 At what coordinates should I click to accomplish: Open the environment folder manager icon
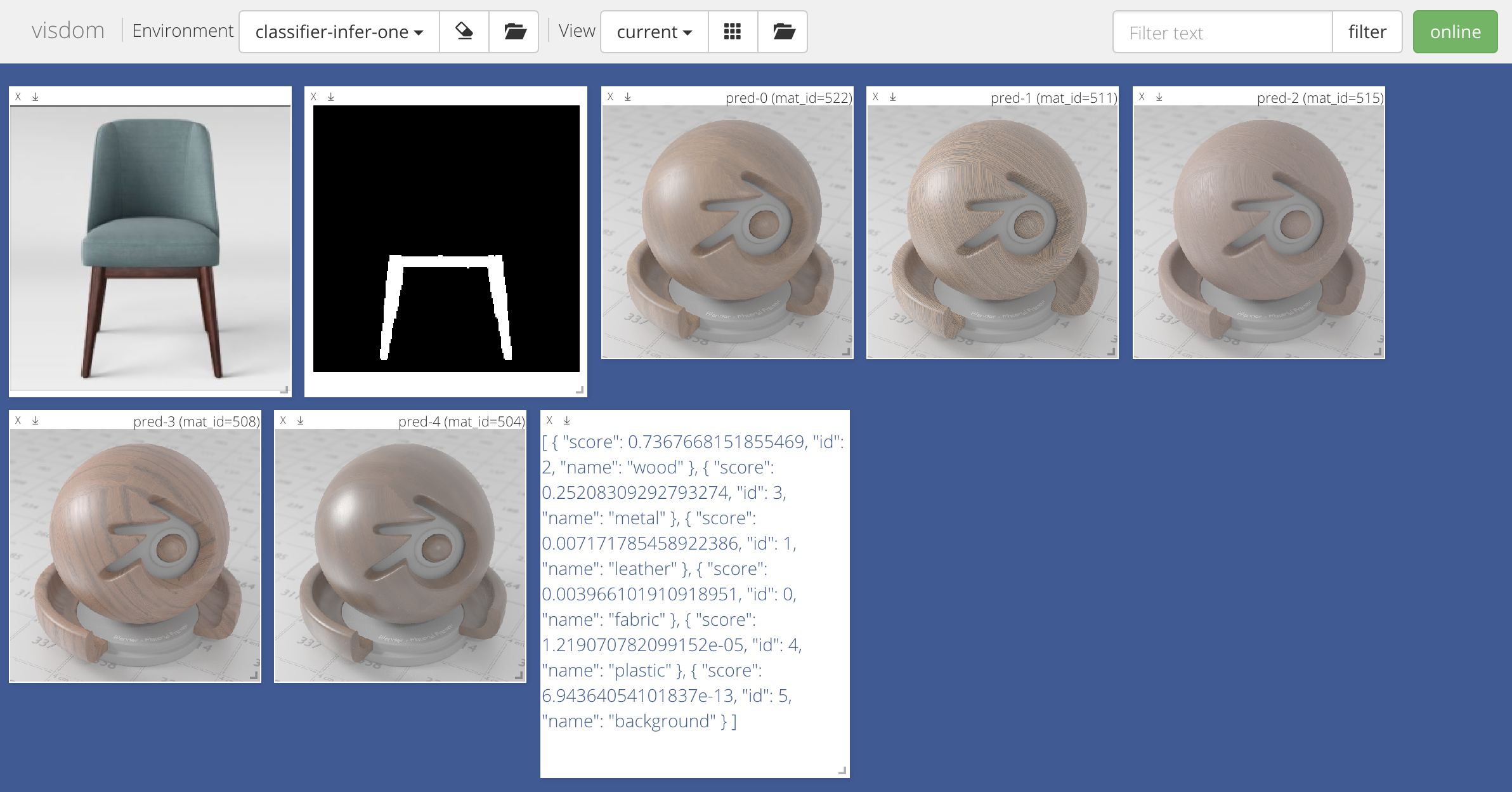514,32
